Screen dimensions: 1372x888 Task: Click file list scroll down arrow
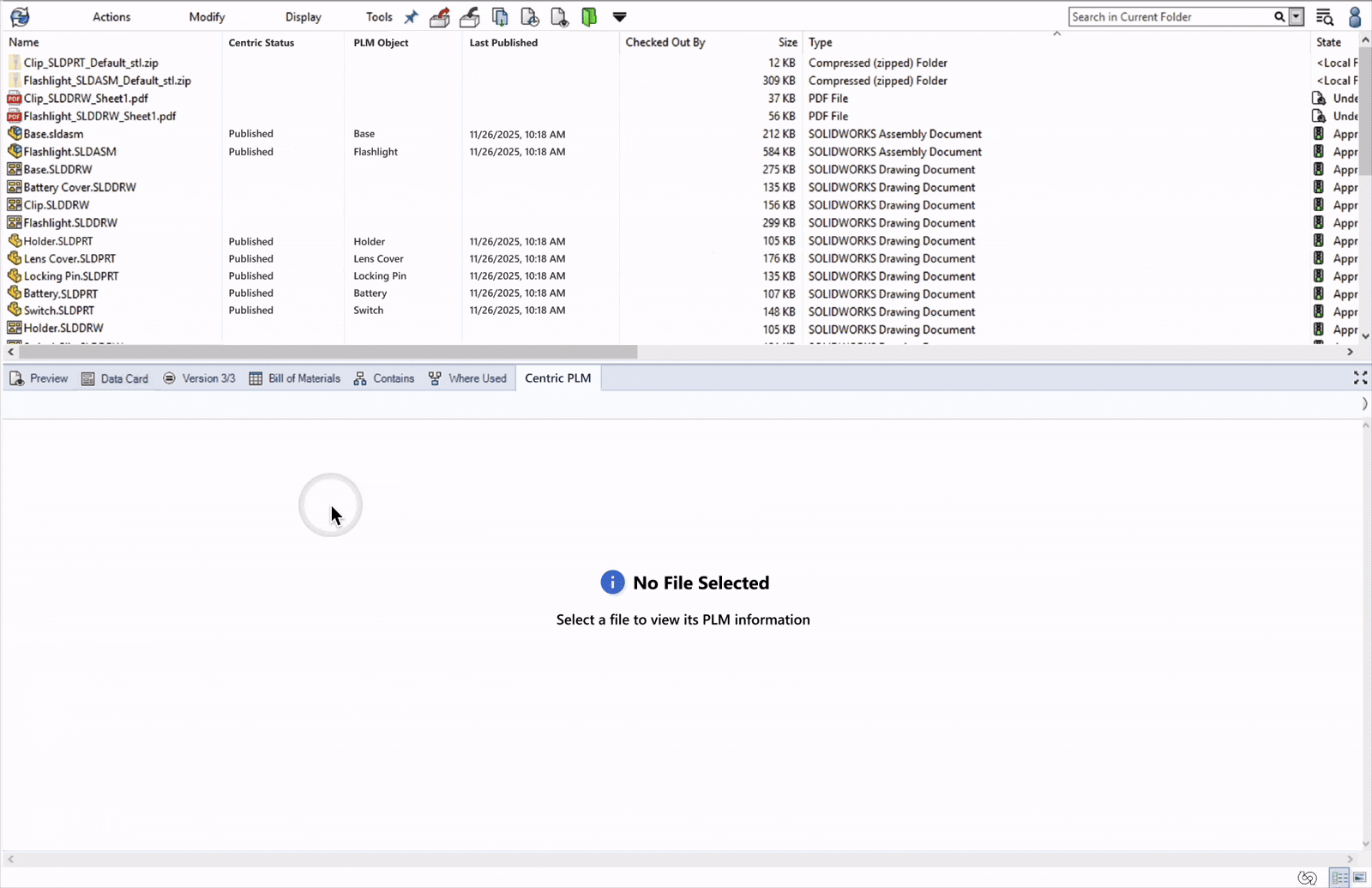pyautogui.click(x=1365, y=336)
